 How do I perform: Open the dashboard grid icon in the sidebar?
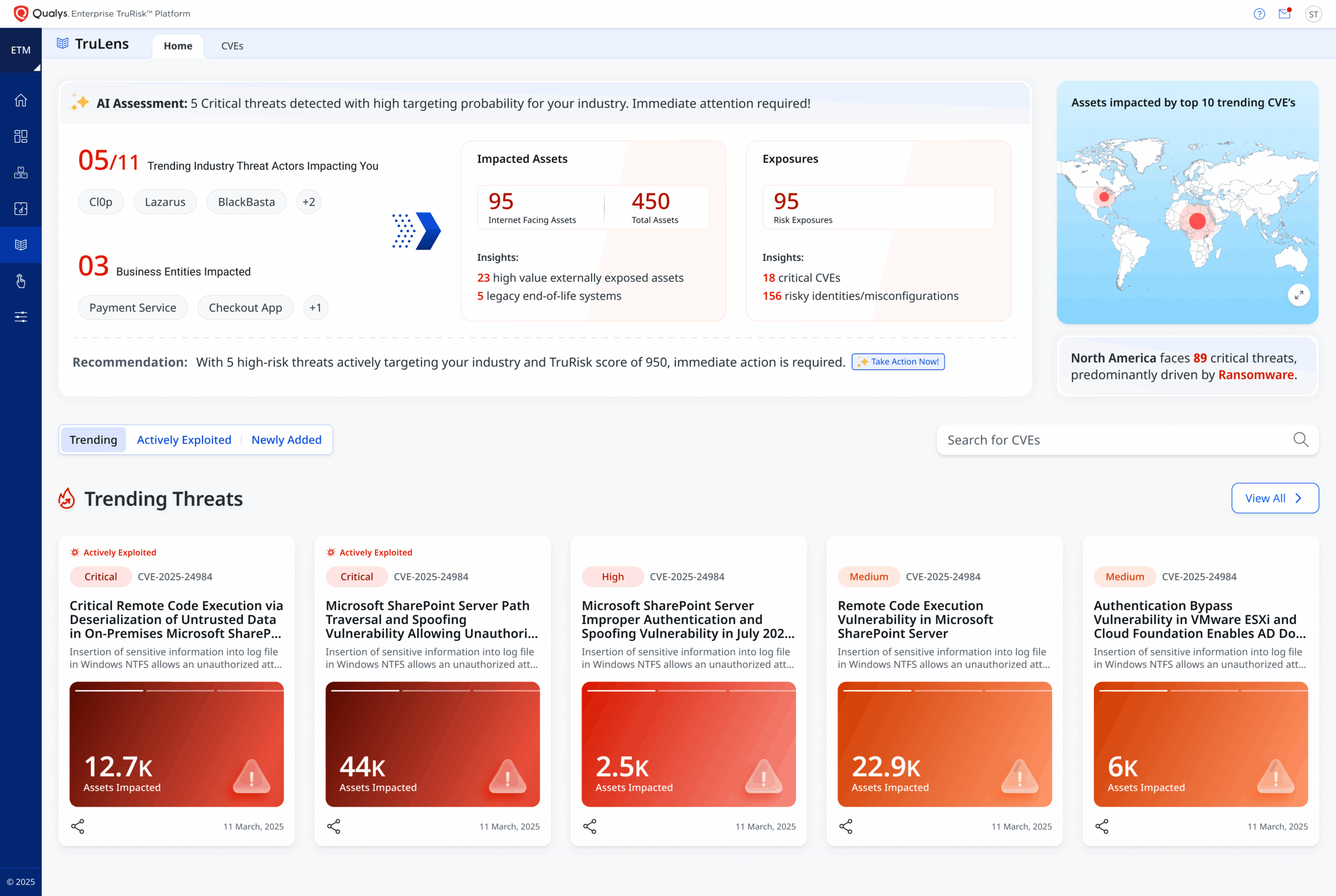pyautogui.click(x=20, y=137)
